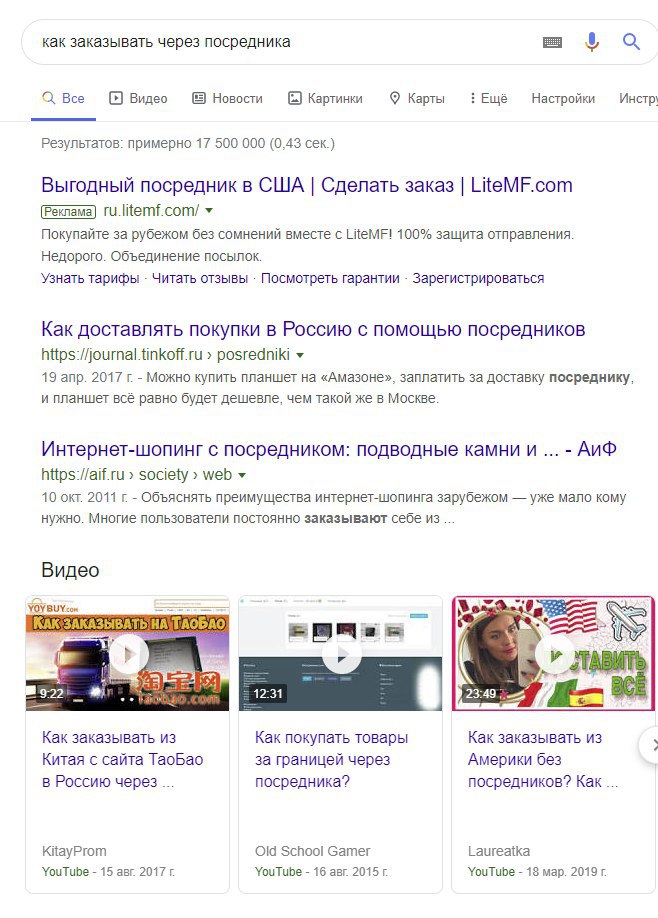Play the TaoBao video thumbnail
Viewport: 658px width, 918px height.
(128, 653)
